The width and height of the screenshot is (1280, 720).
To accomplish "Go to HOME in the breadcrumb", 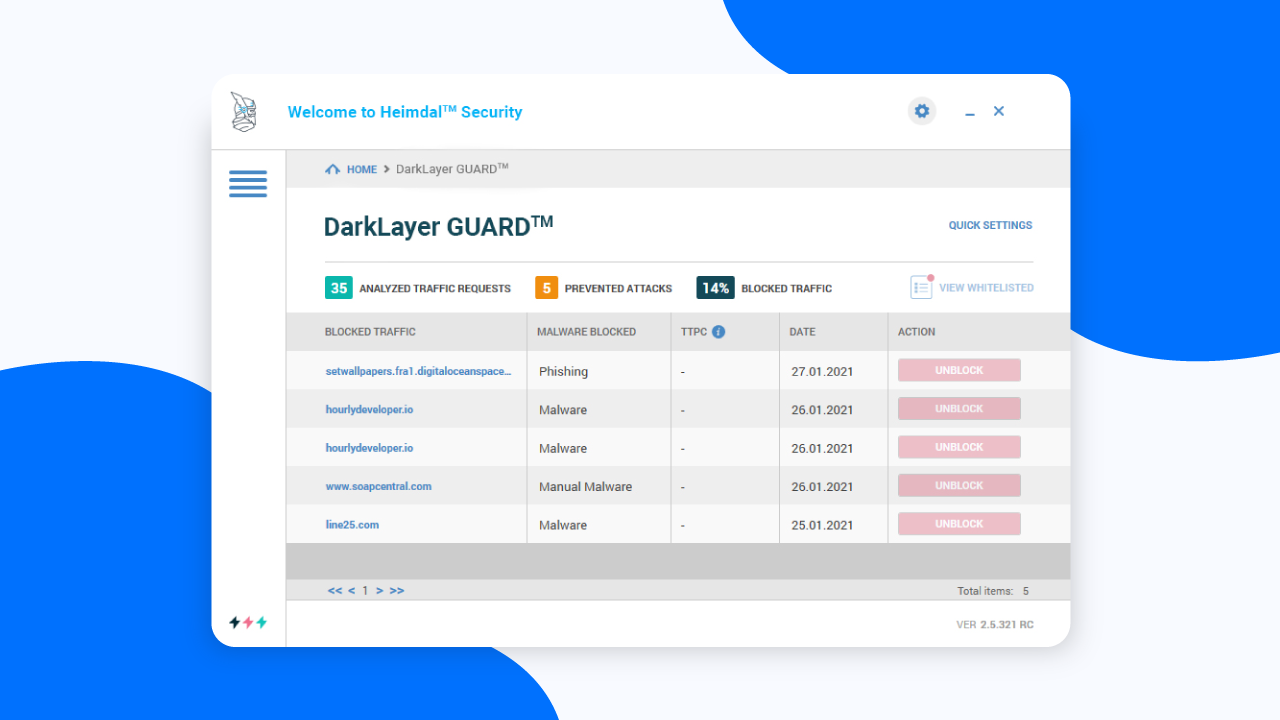I will click(x=362, y=170).
